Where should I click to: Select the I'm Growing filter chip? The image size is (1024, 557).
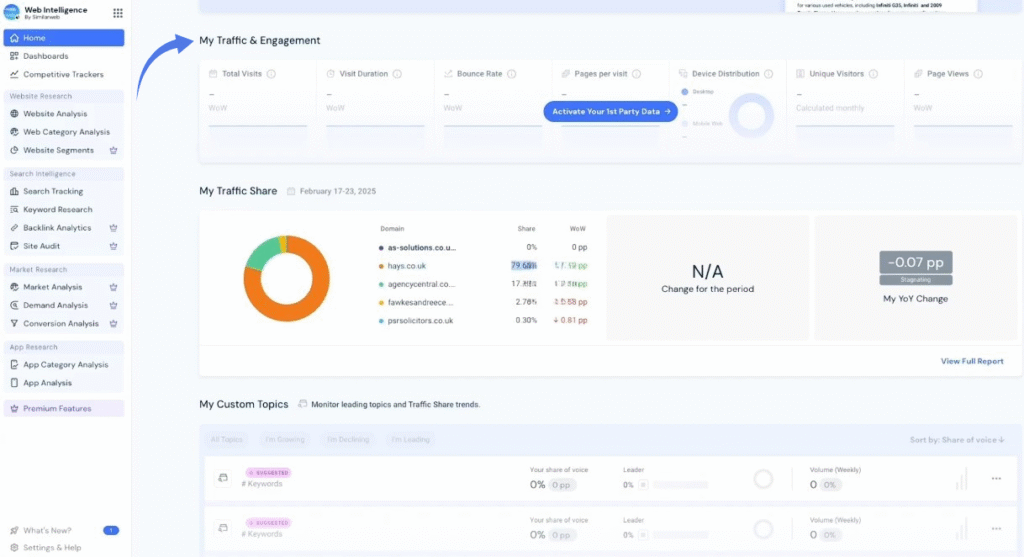tap(285, 440)
